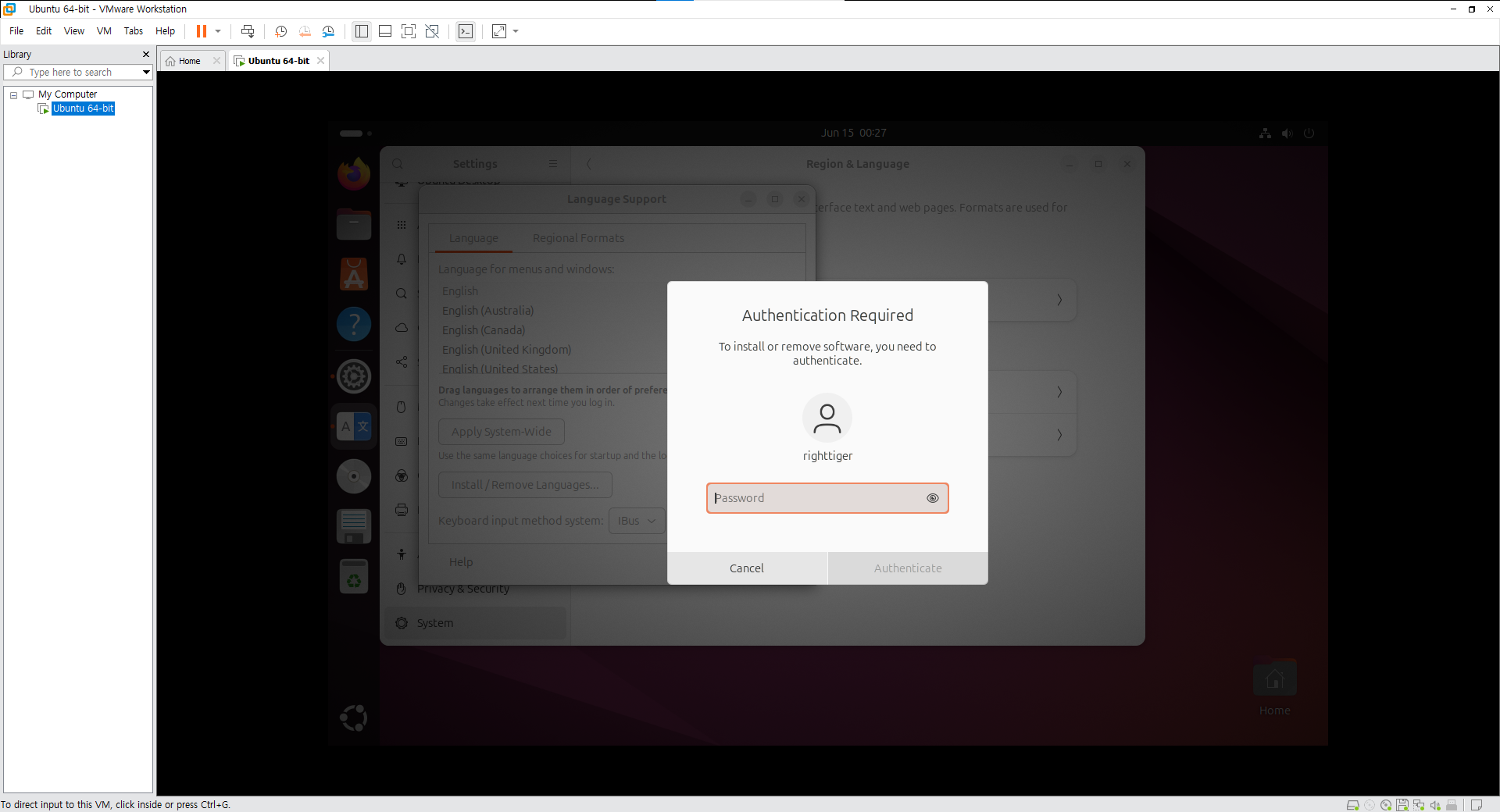Switch to Regional Formats tab

coord(578,238)
